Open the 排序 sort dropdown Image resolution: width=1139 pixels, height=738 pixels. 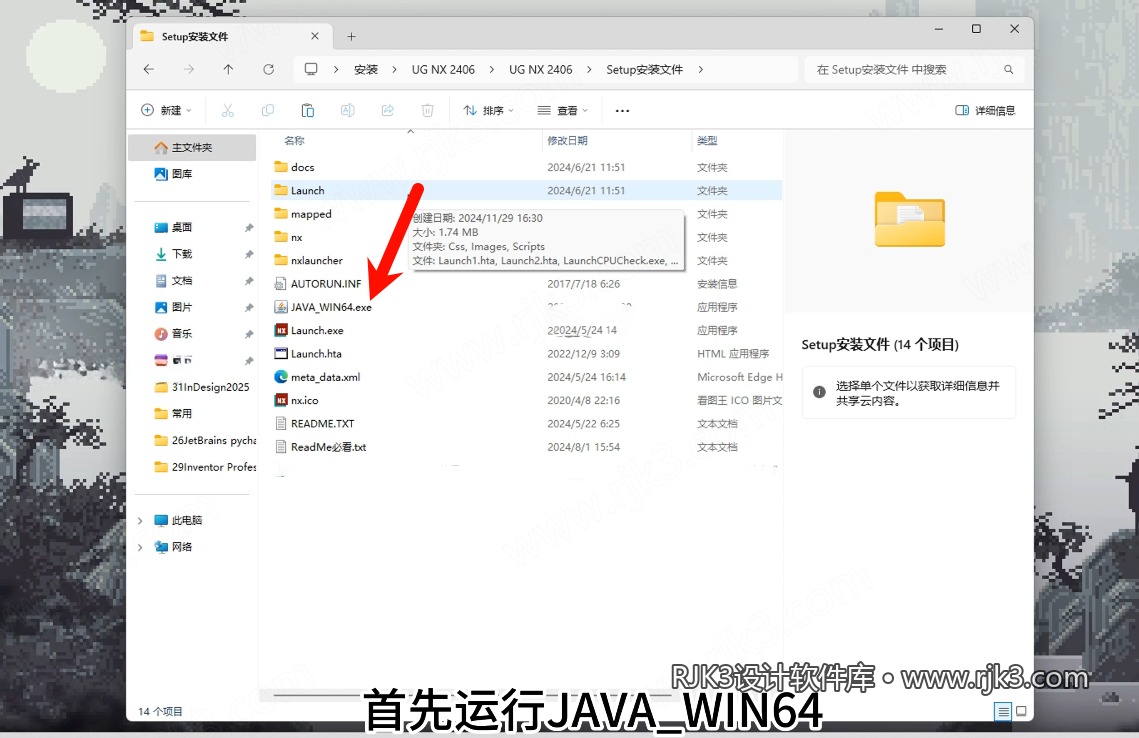pos(488,110)
